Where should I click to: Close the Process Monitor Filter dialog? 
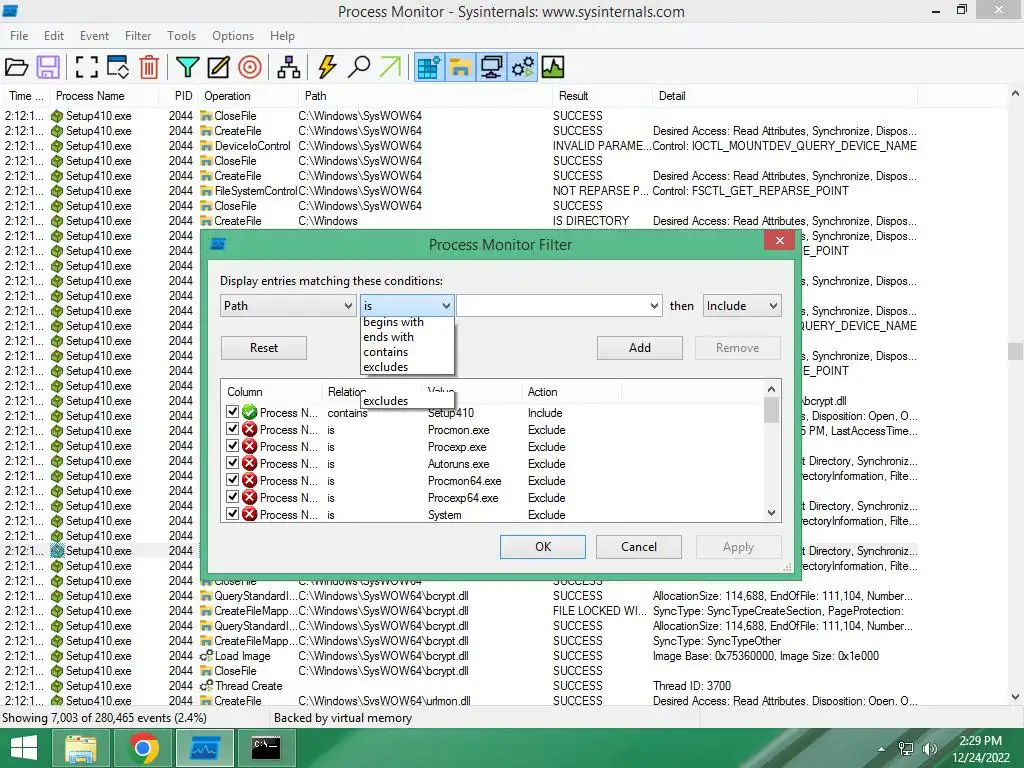(780, 241)
